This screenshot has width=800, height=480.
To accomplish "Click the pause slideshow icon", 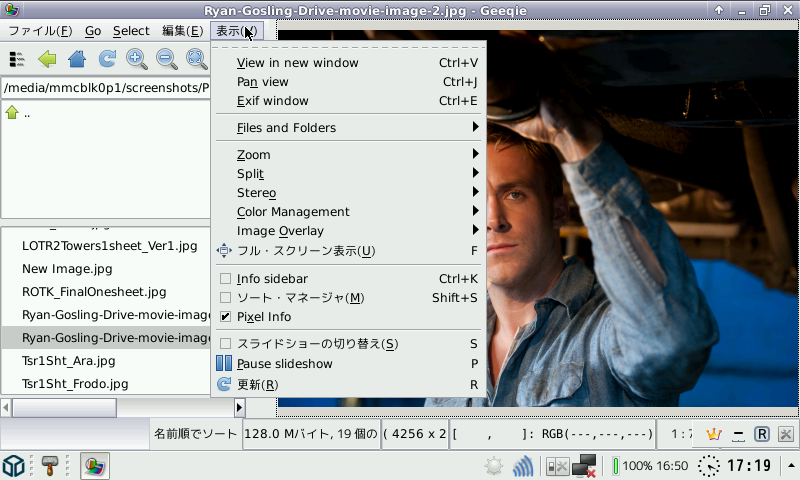I will point(224,363).
